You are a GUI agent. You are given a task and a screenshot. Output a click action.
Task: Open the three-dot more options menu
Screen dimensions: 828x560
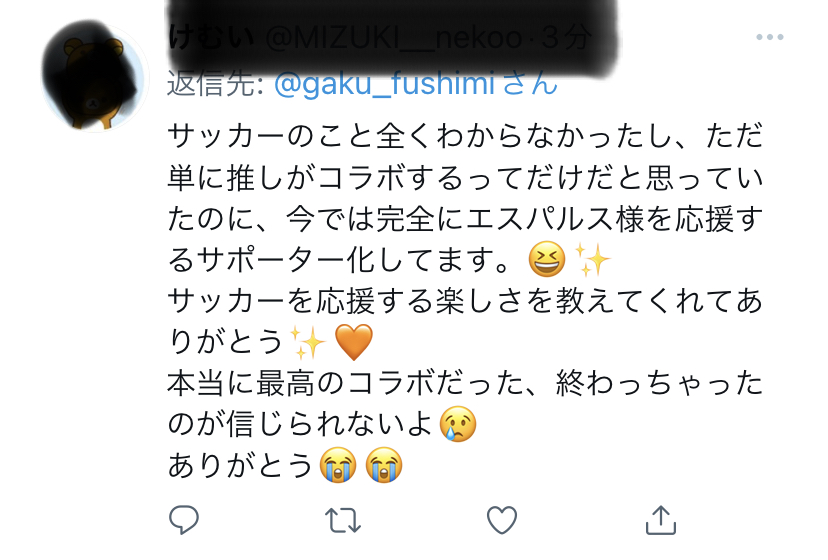[769, 38]
